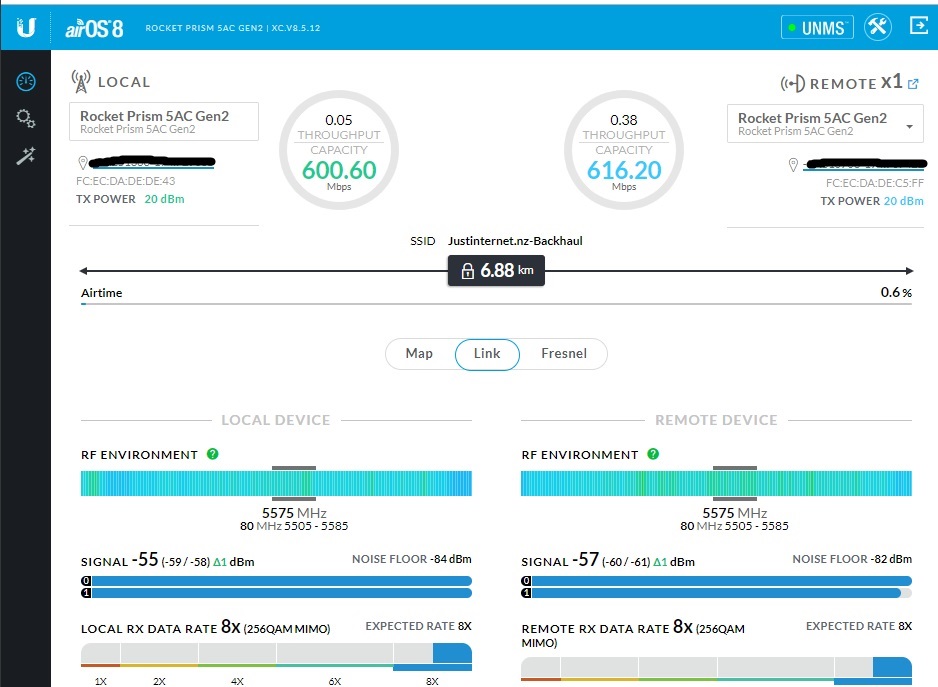Click the UNMS status button

pos(817,28)
